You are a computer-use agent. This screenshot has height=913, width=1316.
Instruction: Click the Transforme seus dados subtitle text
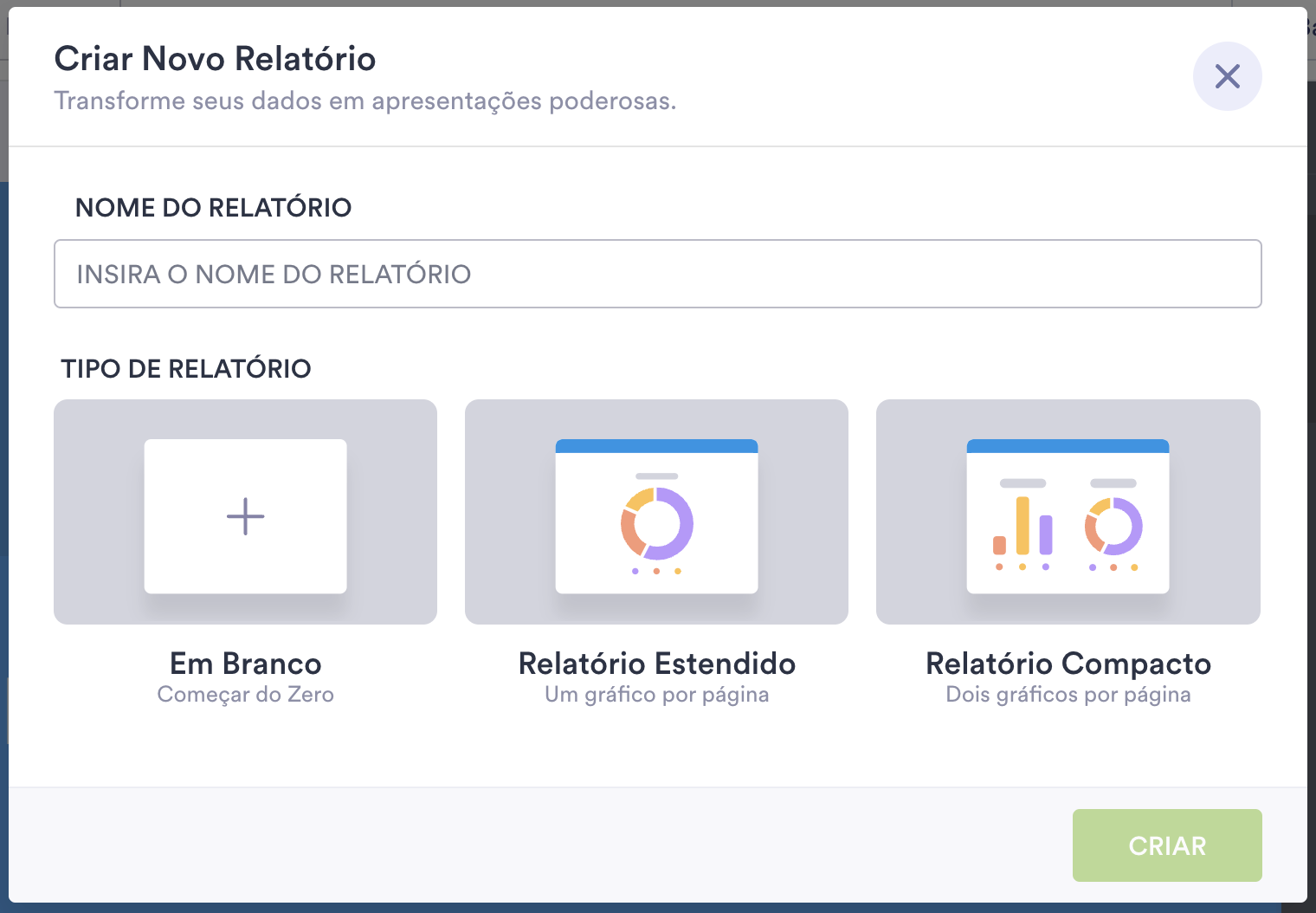[365, 101]
